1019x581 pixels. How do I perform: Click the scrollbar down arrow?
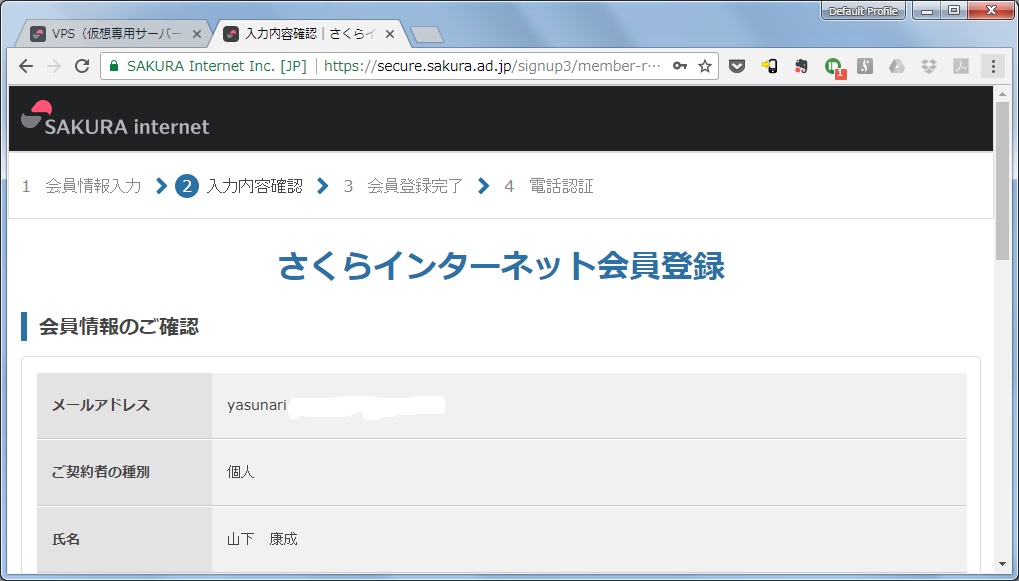[1002, 564]
